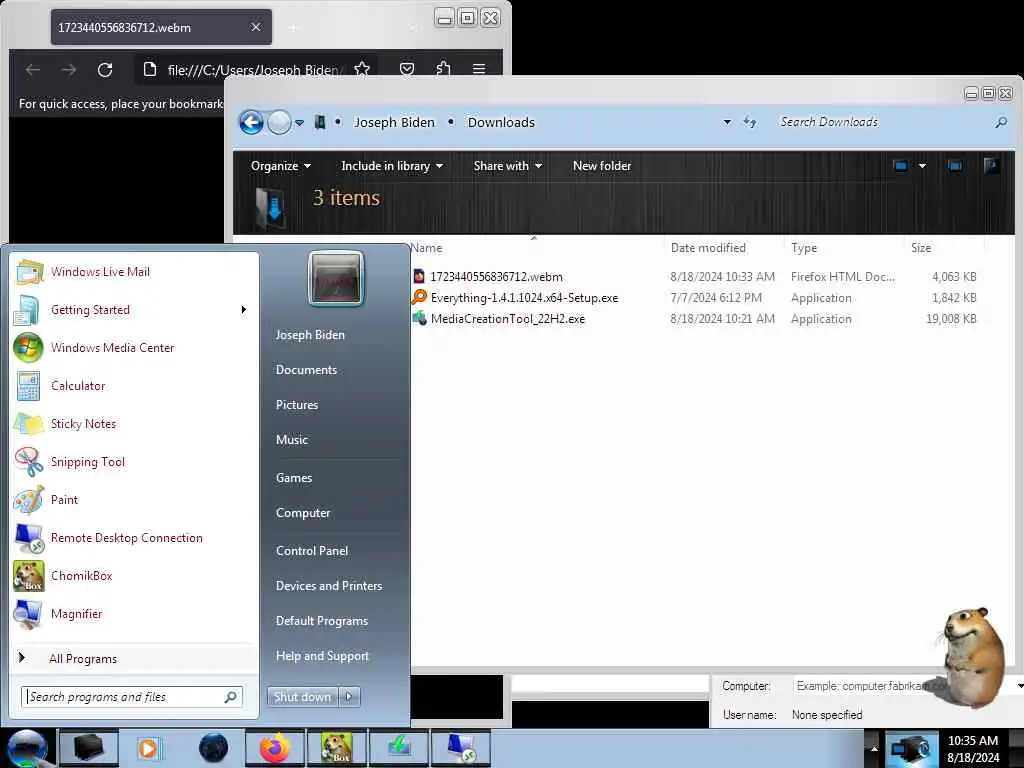Image resolution: width=1024 pixels, height=768 pixels.
Task: Expand Getting Started submenu arrow
Action: [x=244, y=310]
